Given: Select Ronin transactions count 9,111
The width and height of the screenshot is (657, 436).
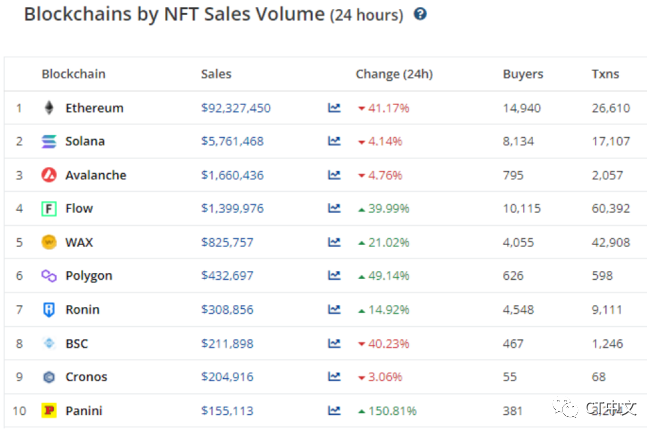Looking at the screenshot, I should (x=607, y=310).
